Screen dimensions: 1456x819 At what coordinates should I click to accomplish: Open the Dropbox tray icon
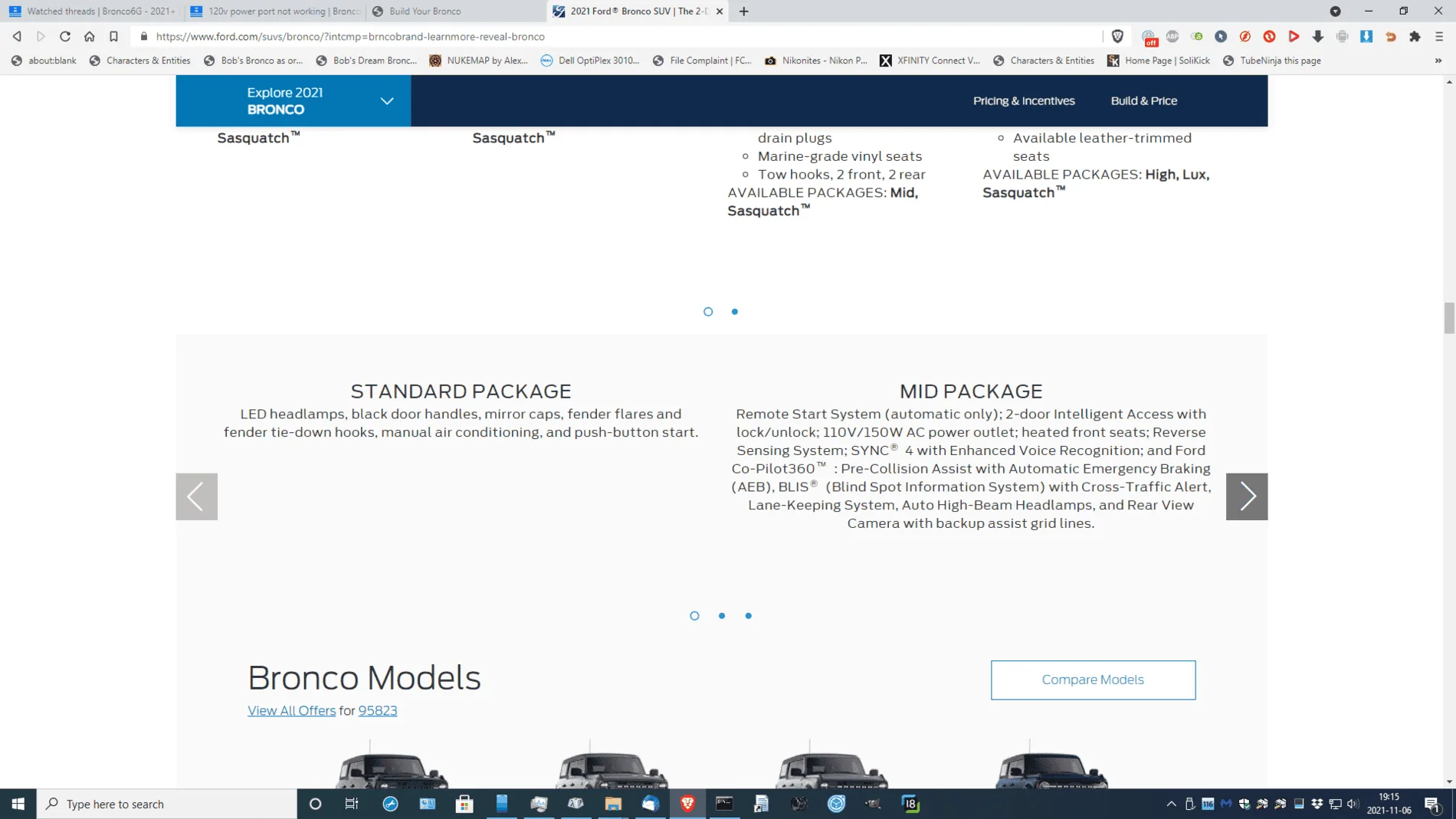coord(1317,804)
